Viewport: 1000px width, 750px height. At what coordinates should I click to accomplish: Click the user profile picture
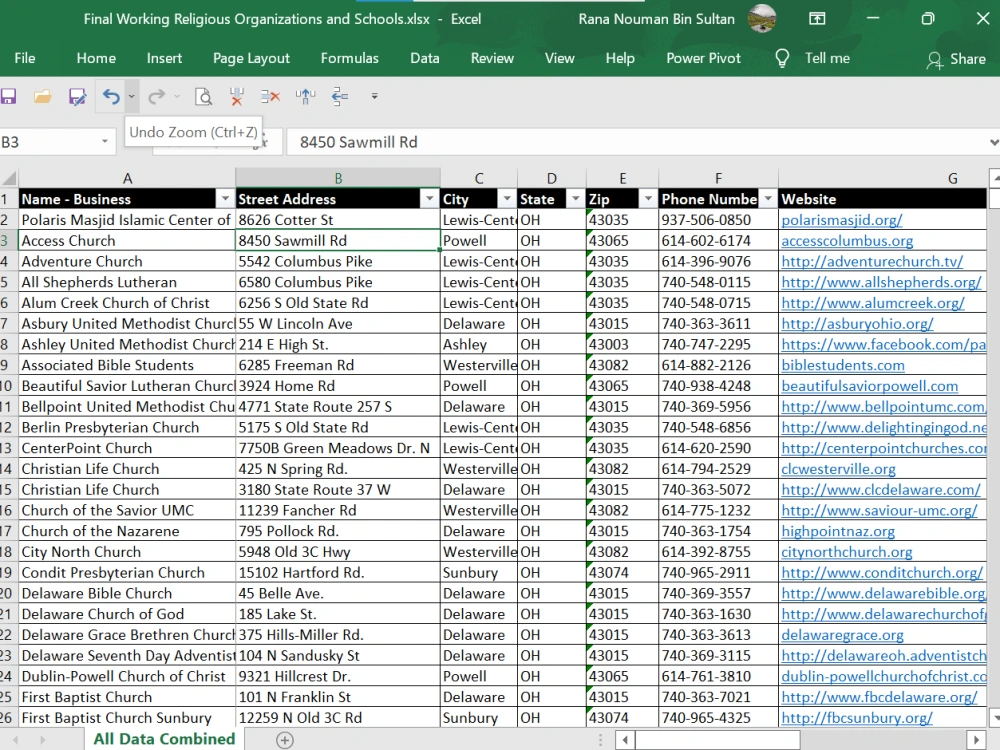761,18
